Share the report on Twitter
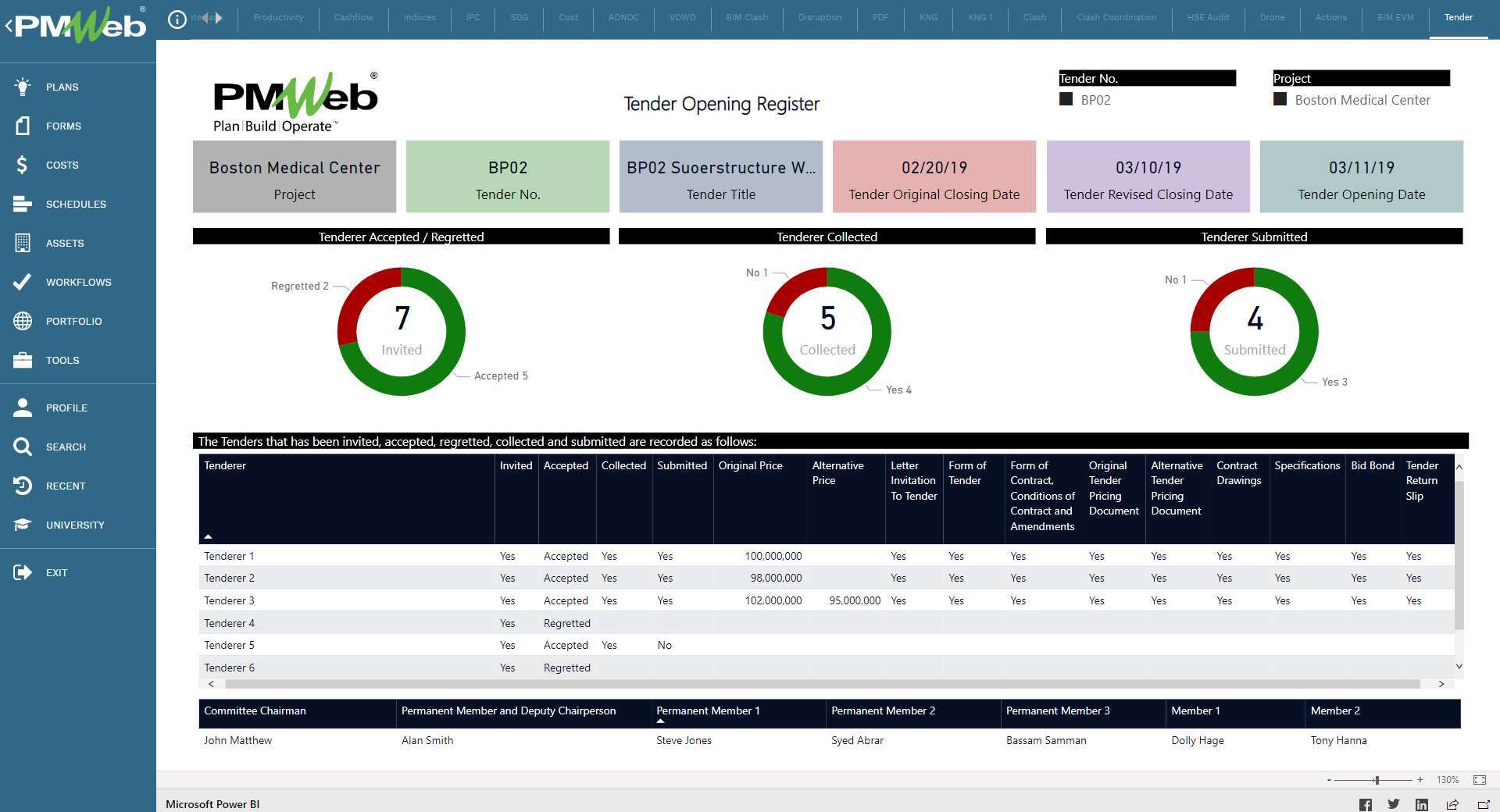The height and width of the screenshot is (812, 1500). click(1394, 804)
